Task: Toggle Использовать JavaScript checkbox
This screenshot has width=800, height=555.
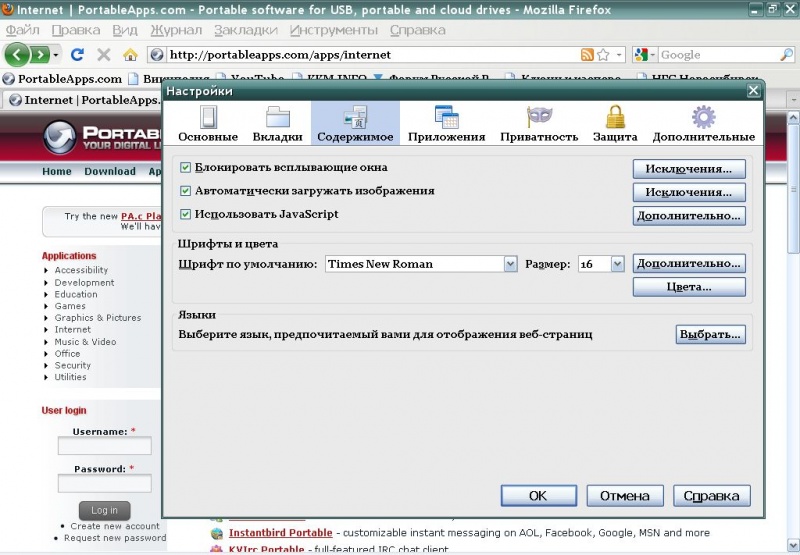Action: pyautogui.click(x=185, y=214)
